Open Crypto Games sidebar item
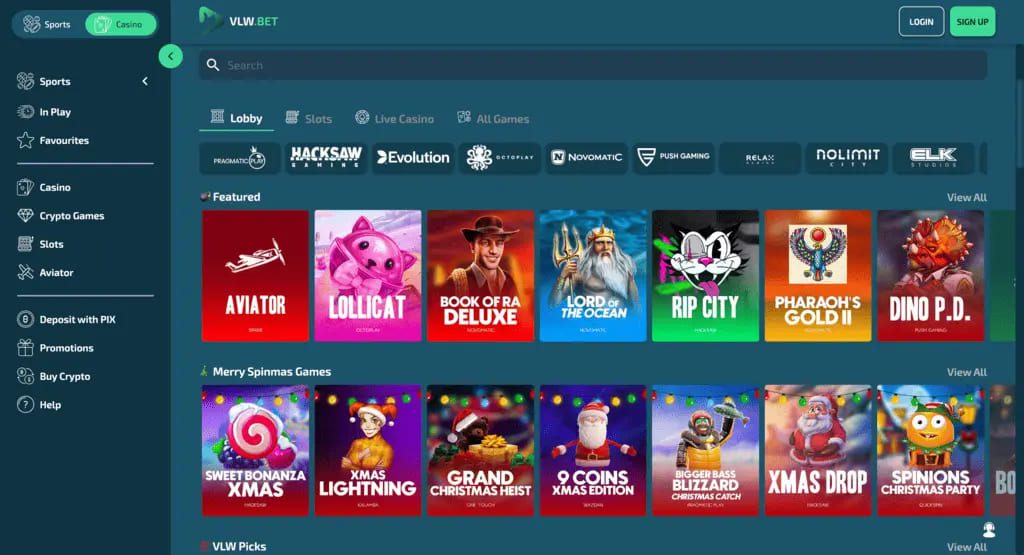Viewport: 1024px width, 555px height. [61, 215]
